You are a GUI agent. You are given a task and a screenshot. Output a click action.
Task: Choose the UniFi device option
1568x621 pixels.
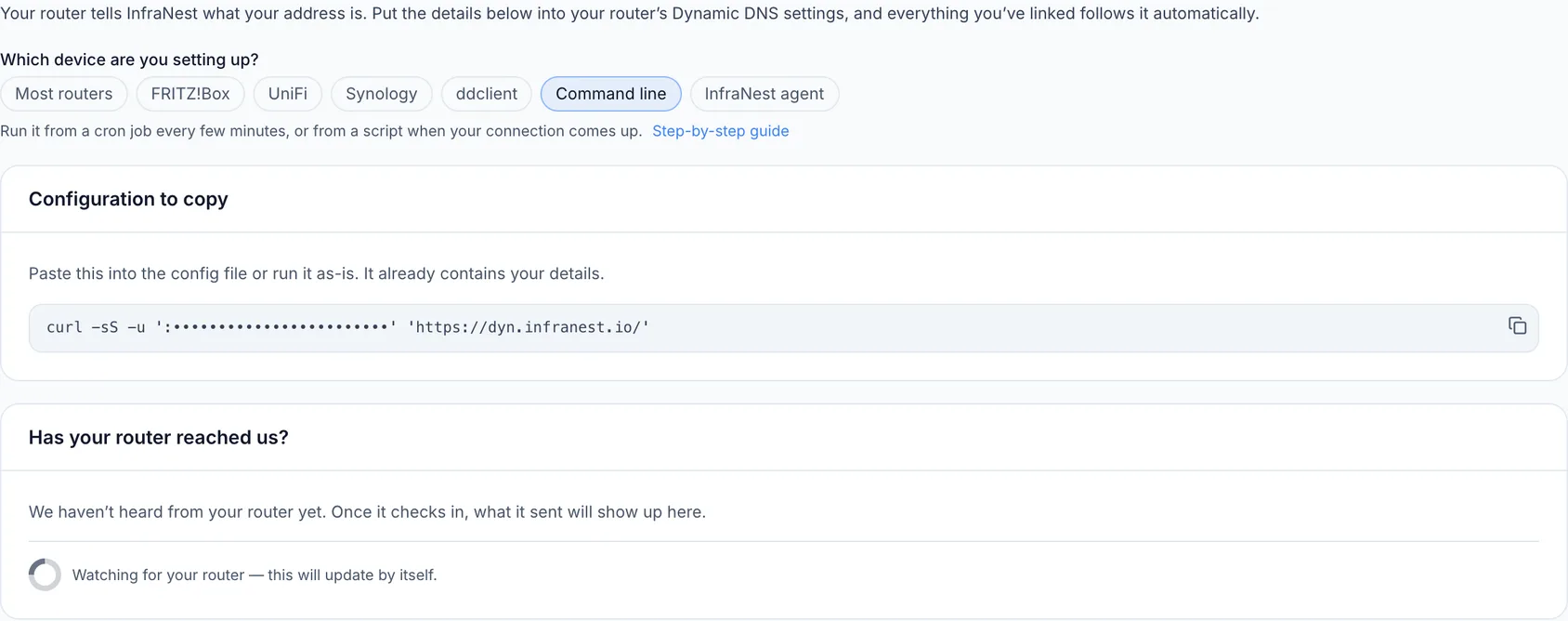[x=288, y=94]
